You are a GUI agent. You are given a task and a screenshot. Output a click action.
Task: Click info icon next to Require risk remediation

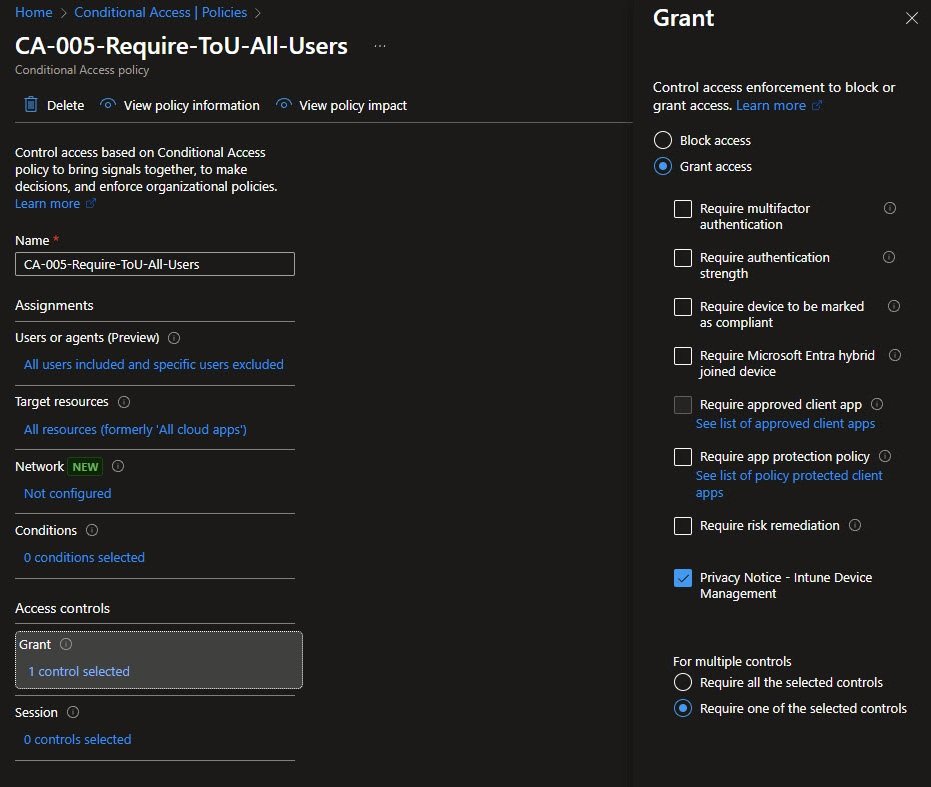855,525
